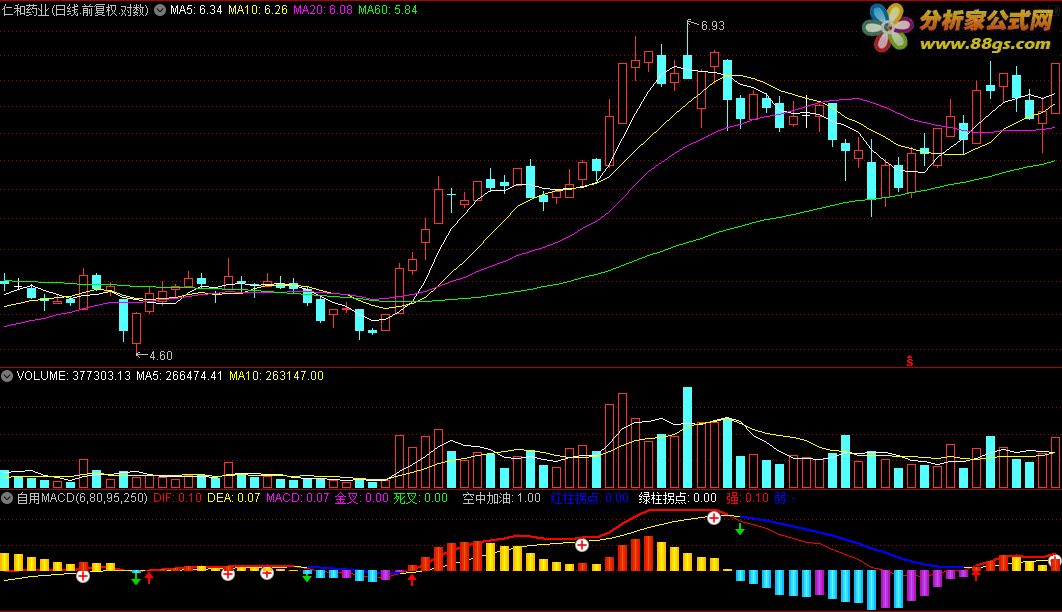Click the 6.93 high price label
This screenshot has width=1062, height=612.
713,26
